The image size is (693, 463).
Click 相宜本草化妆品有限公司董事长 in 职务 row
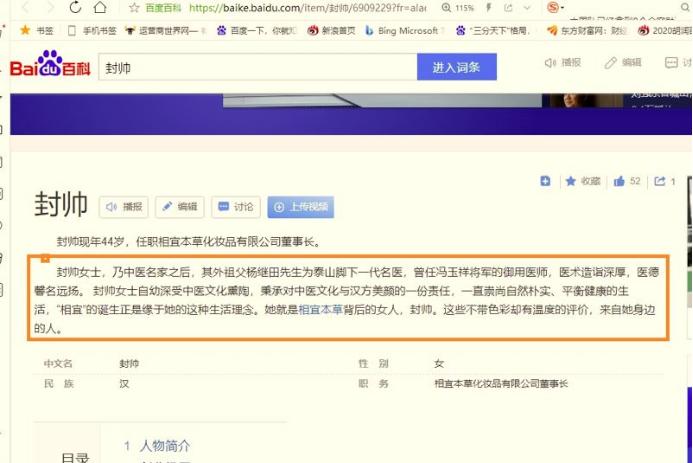click(x=501, y=383)
